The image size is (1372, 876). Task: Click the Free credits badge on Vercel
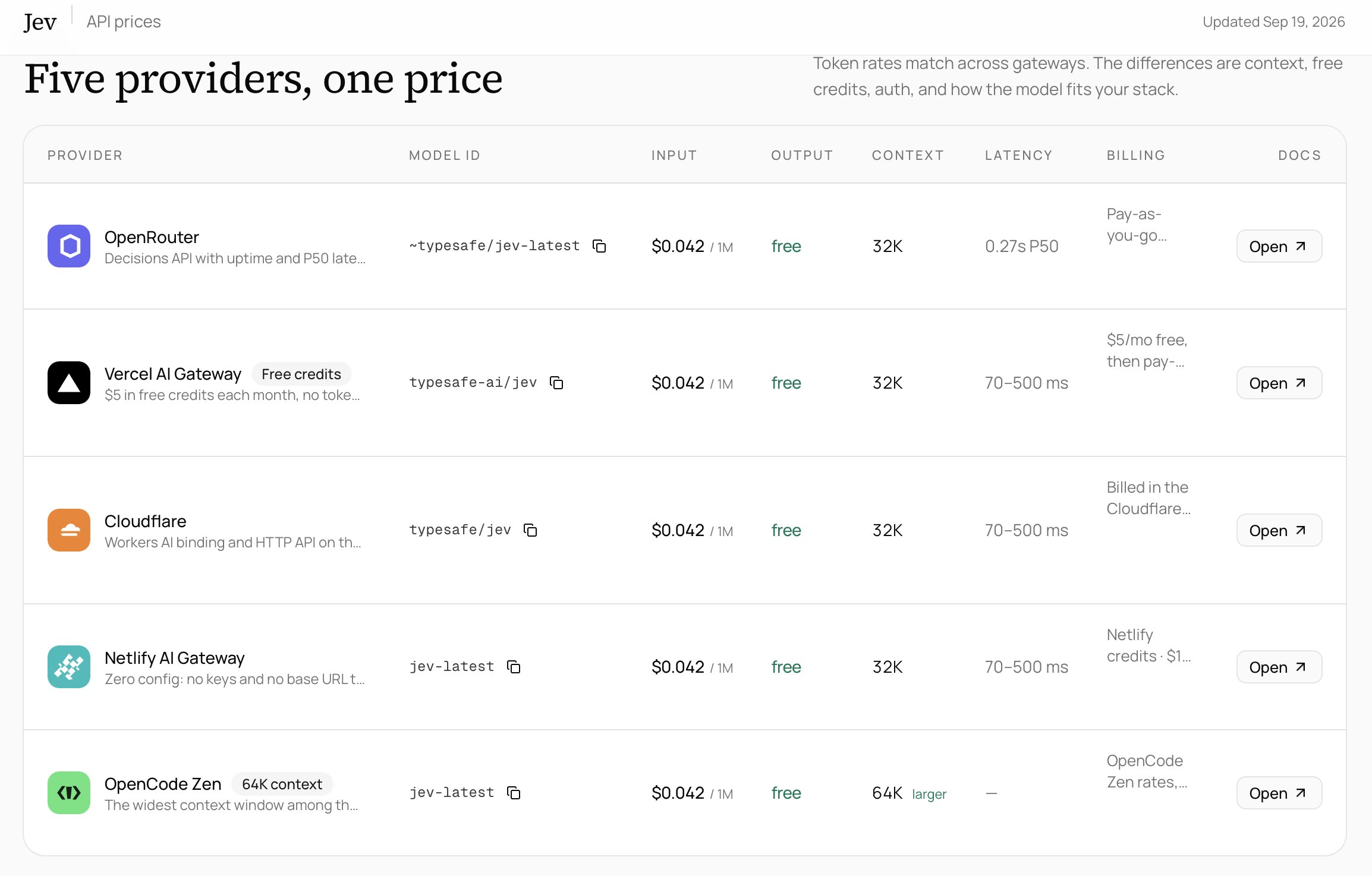coord(301,374)
